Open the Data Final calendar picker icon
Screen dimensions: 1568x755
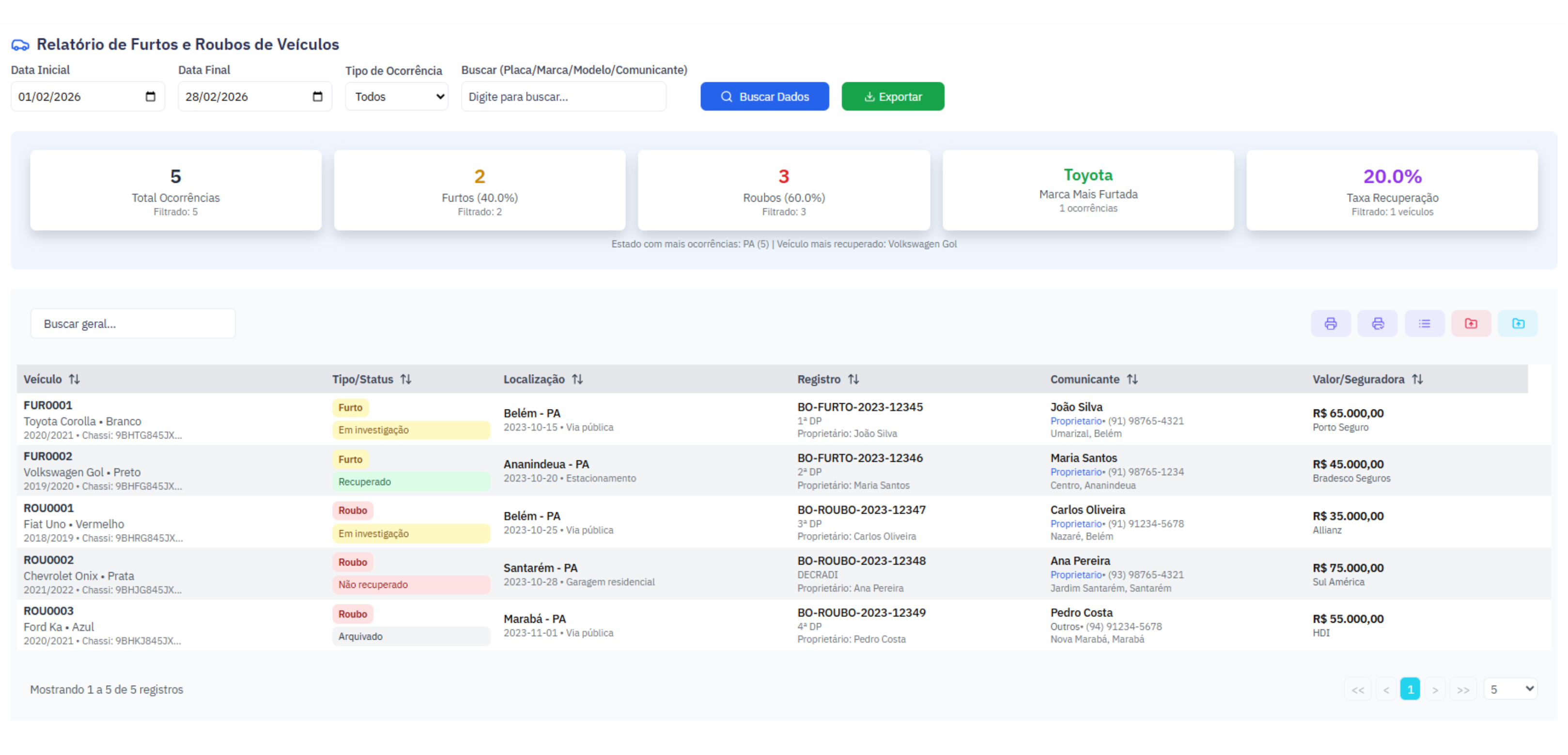click(x=317, y=96)
